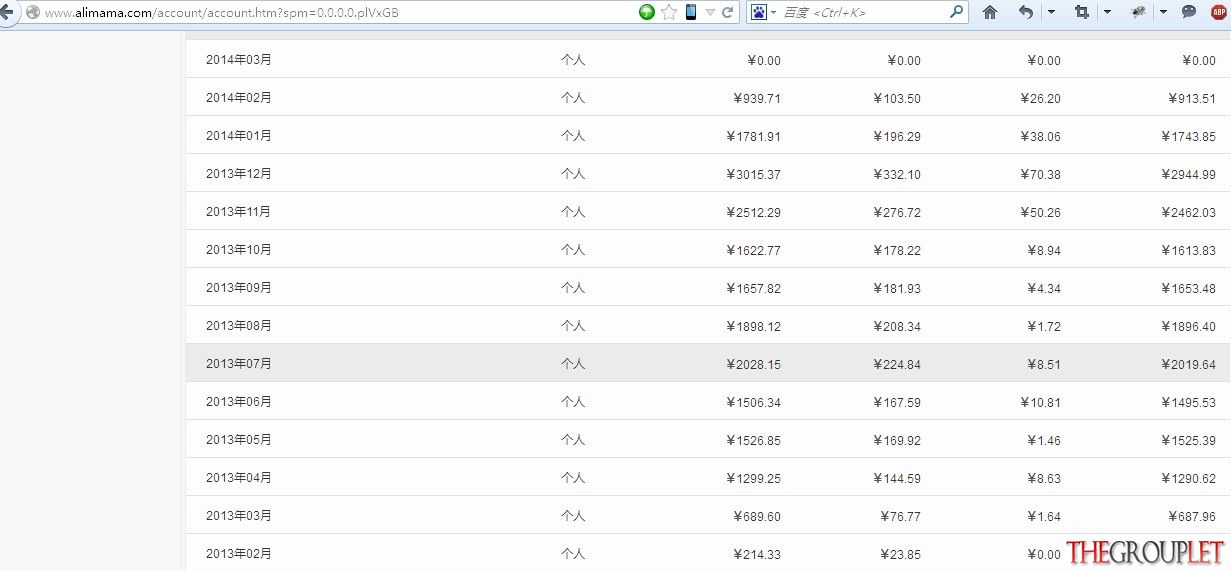Go to the home page icon
Image resolution: width=1231 pixels, height=571 pixels.
pyautogui.click(x=990, y=12)
